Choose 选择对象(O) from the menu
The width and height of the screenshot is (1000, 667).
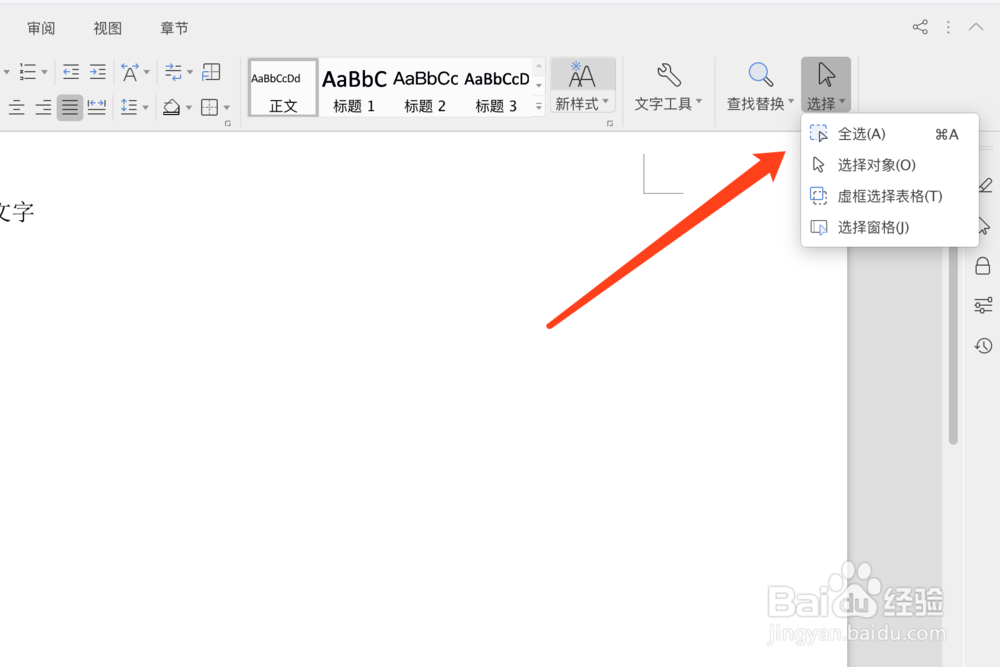890,165
